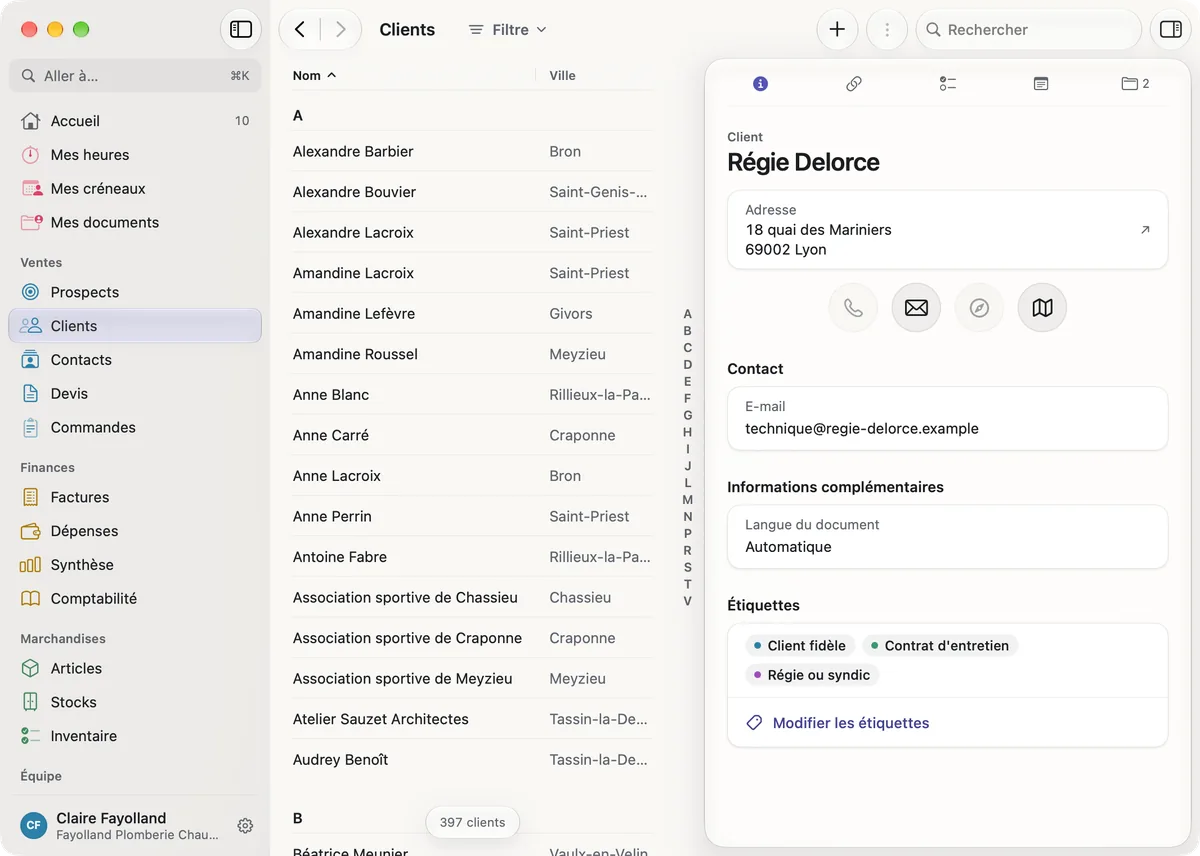Jump to letter B in alphabet index
The width and height of the screenshot is (1200, 856).
point(687,331)
